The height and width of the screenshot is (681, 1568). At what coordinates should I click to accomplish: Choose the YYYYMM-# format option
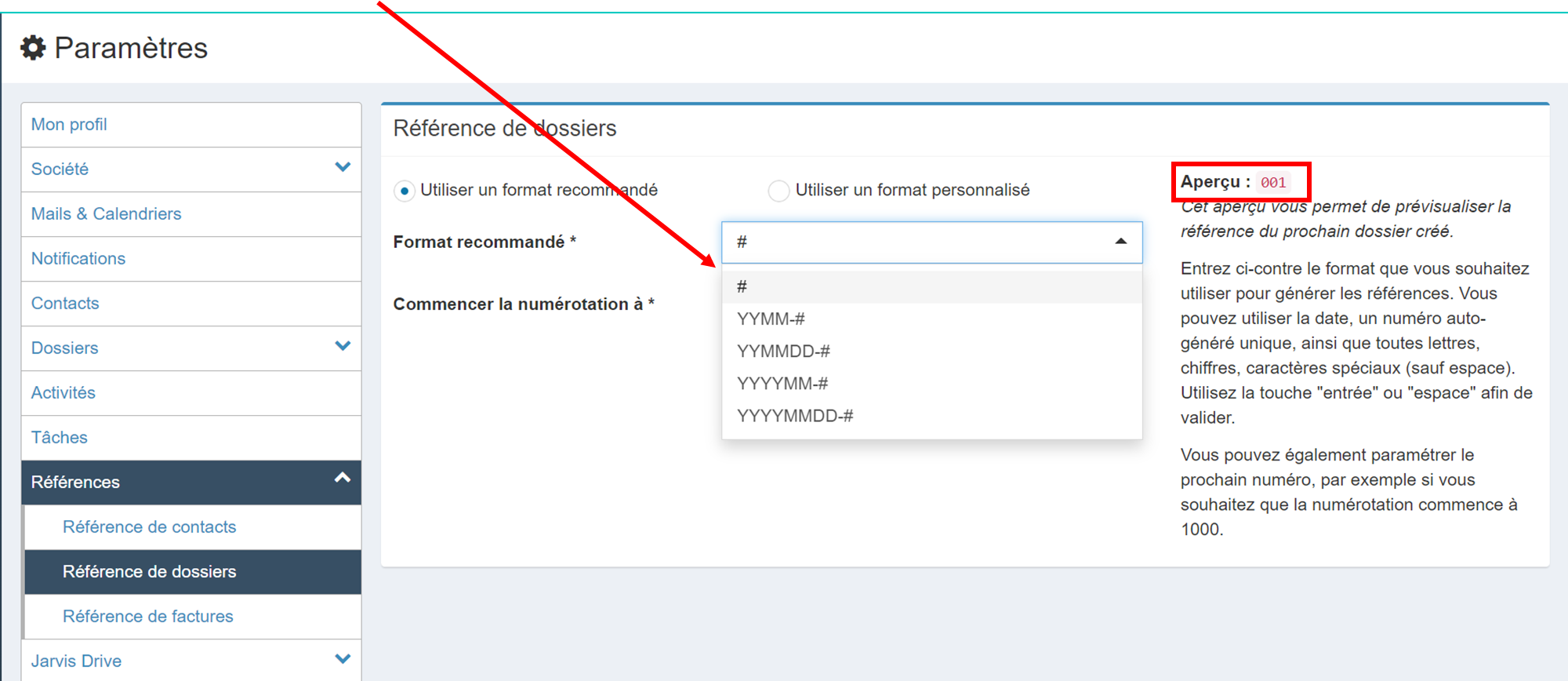point(931,384)
